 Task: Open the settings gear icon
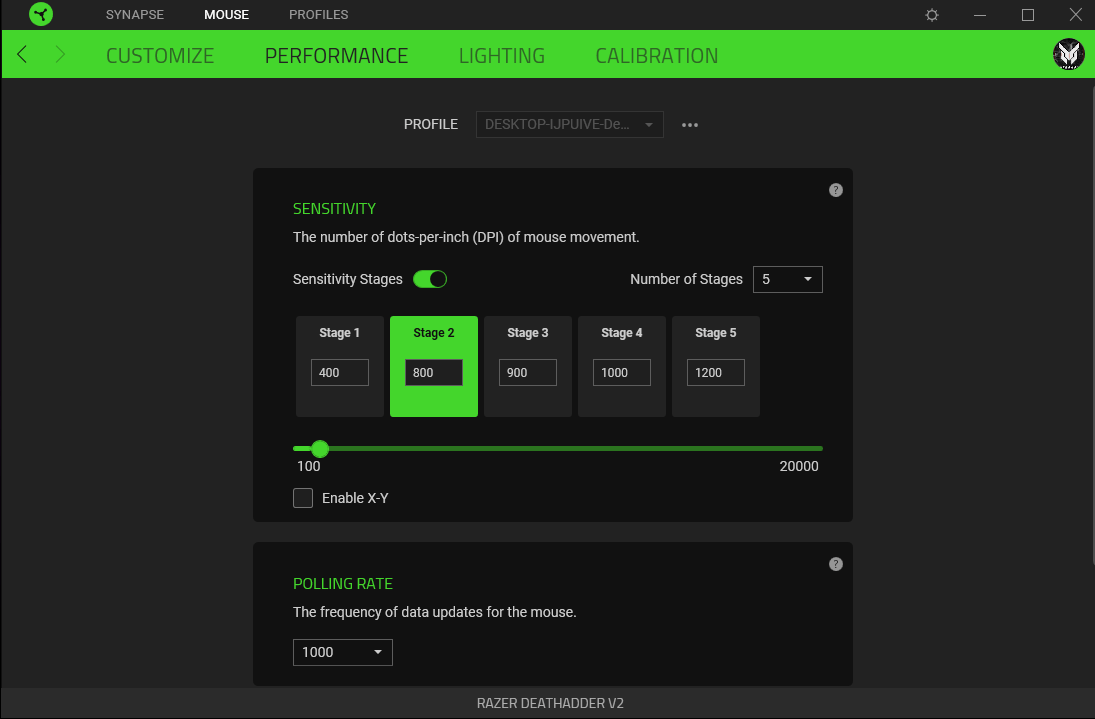(932, 15)
